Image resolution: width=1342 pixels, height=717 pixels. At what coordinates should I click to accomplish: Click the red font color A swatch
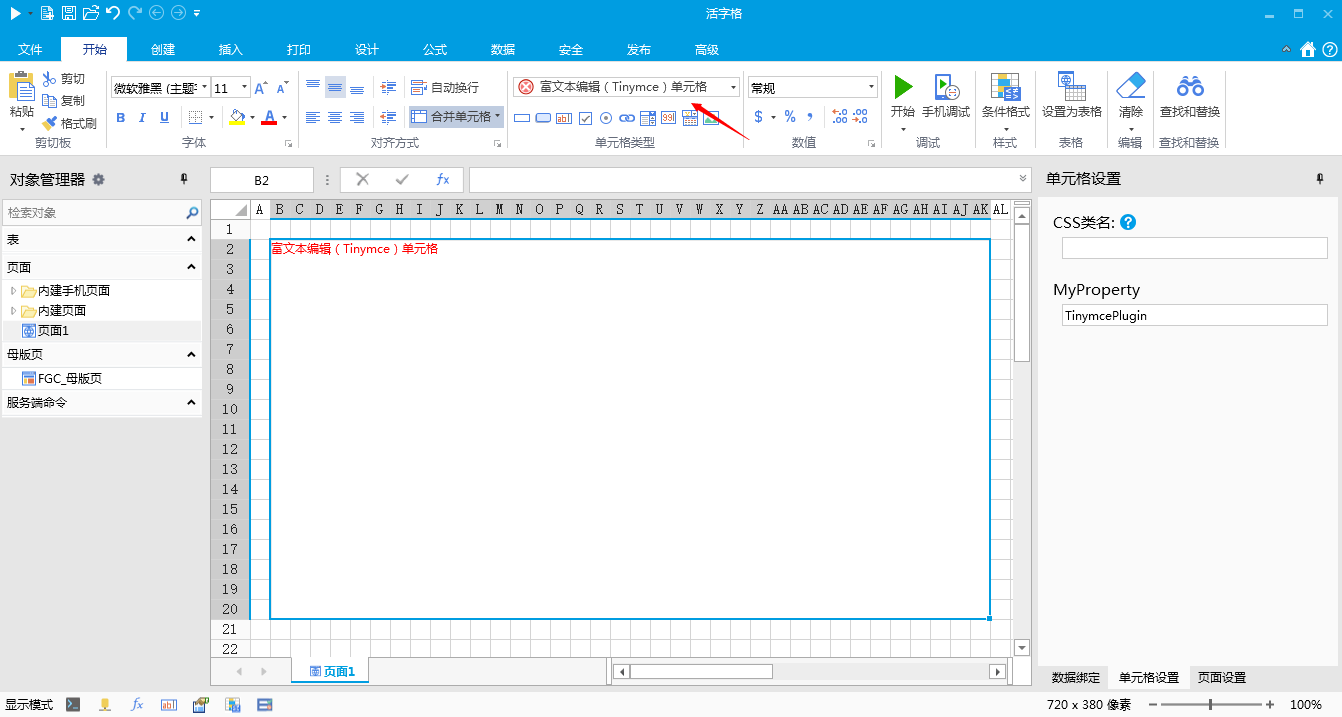(269, 117)
